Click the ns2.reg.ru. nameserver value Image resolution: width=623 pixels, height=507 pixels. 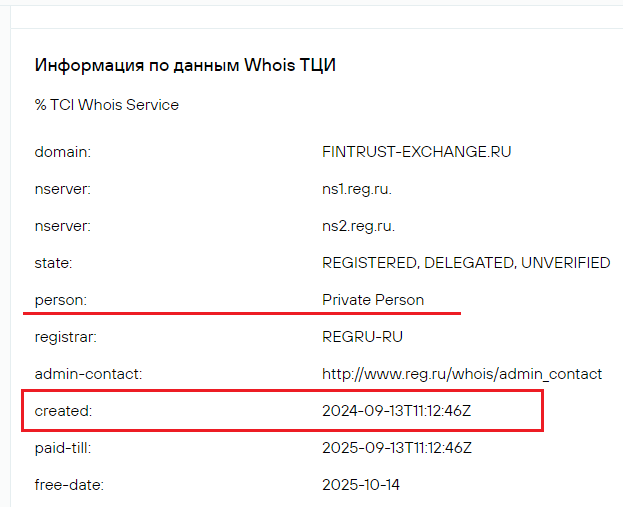coord(358,226)
